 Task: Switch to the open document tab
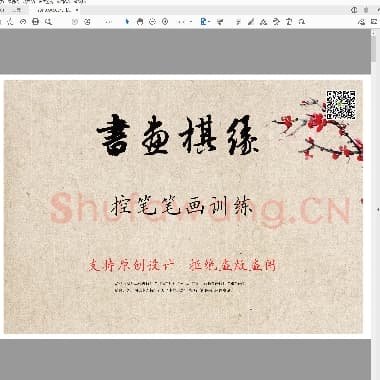click(x=54, y=10)
